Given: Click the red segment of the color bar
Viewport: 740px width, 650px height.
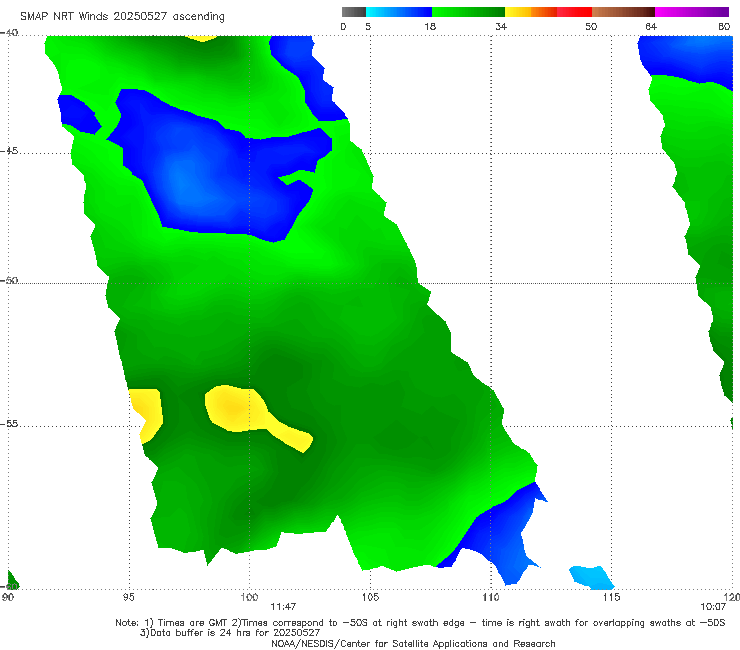Looking at the screenshot, I should point(574,12).
